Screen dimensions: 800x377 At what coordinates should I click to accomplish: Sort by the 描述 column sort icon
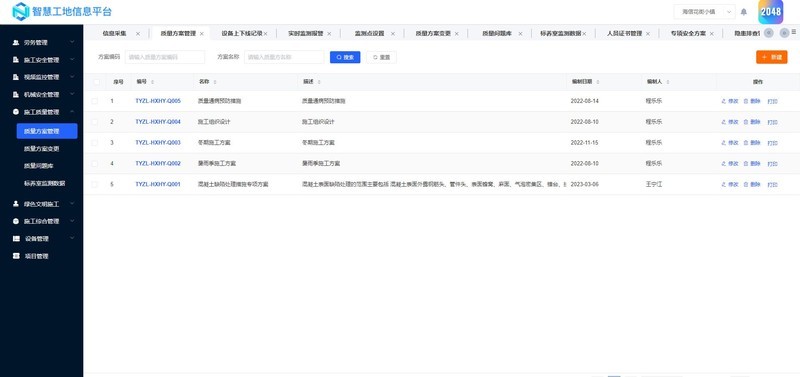(318, 82)
